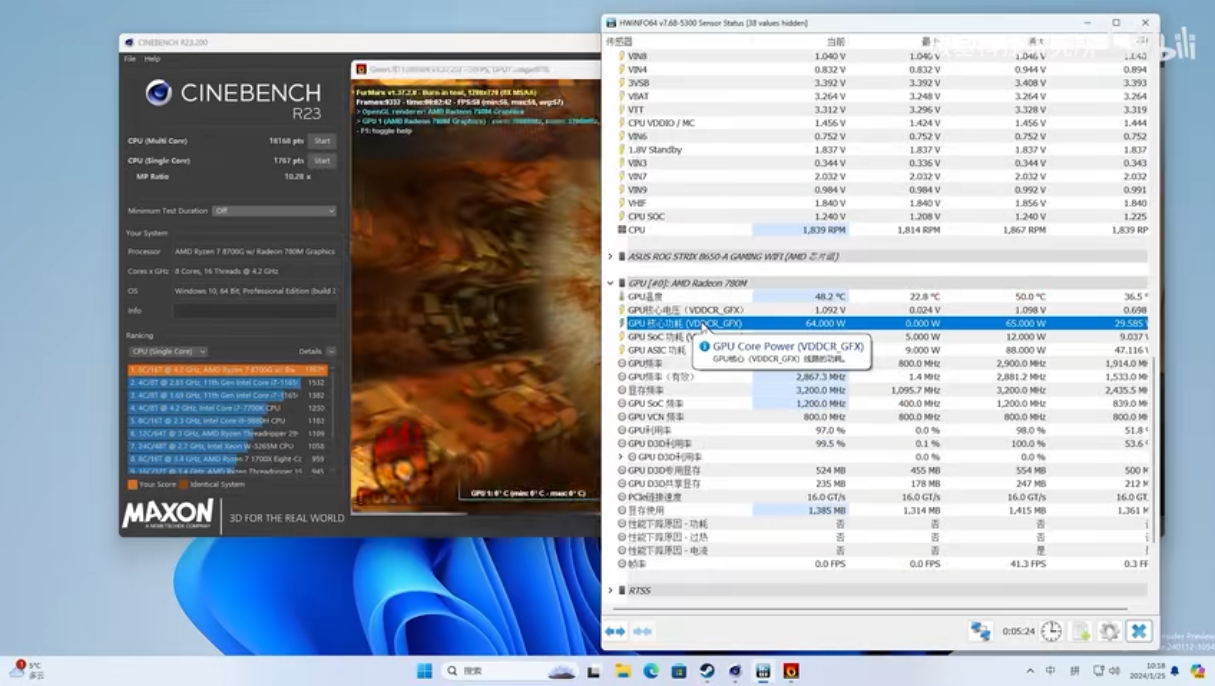Select the PCIe链接速度 row
The image size is (1215, 686).
[x=883, y=497]
